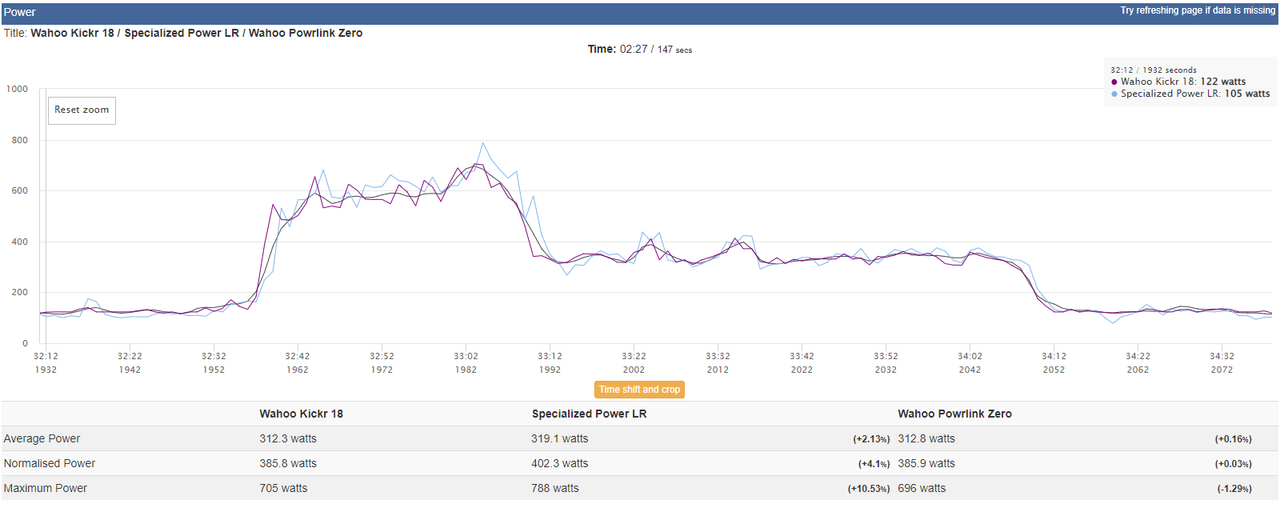This screenshot has height=508, width=1280.
Task: Click the light blue power peak near 788 watts
Action: click(x=483, y=143)
